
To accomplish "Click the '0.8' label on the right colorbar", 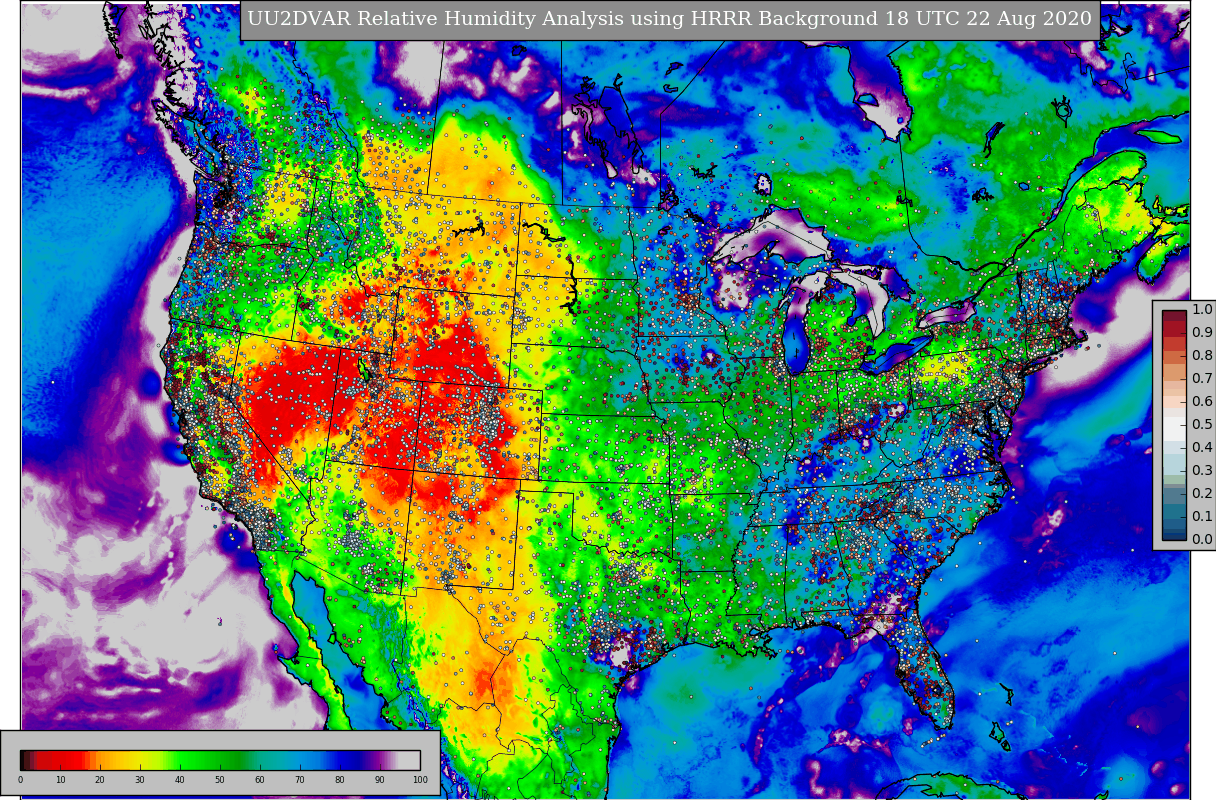I will (x=1202, y=355).
